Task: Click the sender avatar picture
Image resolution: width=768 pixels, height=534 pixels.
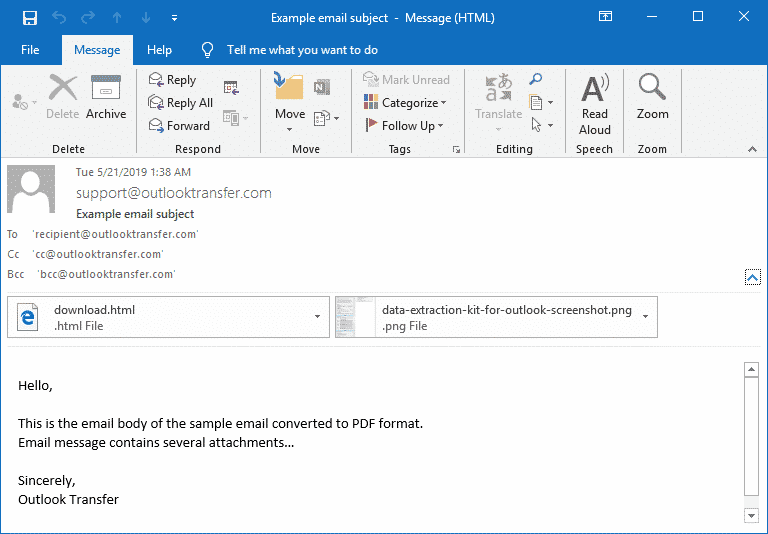Action: [x=31, y=189]
